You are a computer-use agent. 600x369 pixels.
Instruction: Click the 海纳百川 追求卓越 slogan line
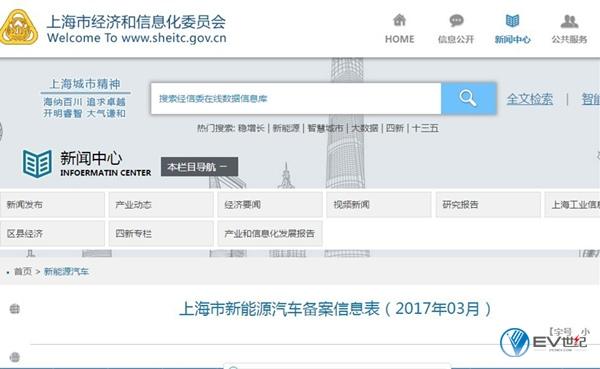(x=85, y=102)
